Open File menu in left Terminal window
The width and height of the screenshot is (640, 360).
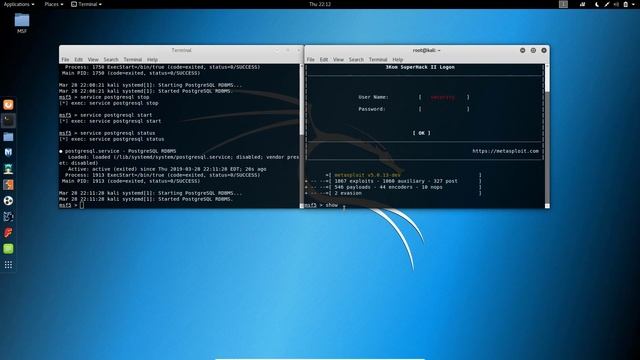pyautogui.click(x=65, y=60)
